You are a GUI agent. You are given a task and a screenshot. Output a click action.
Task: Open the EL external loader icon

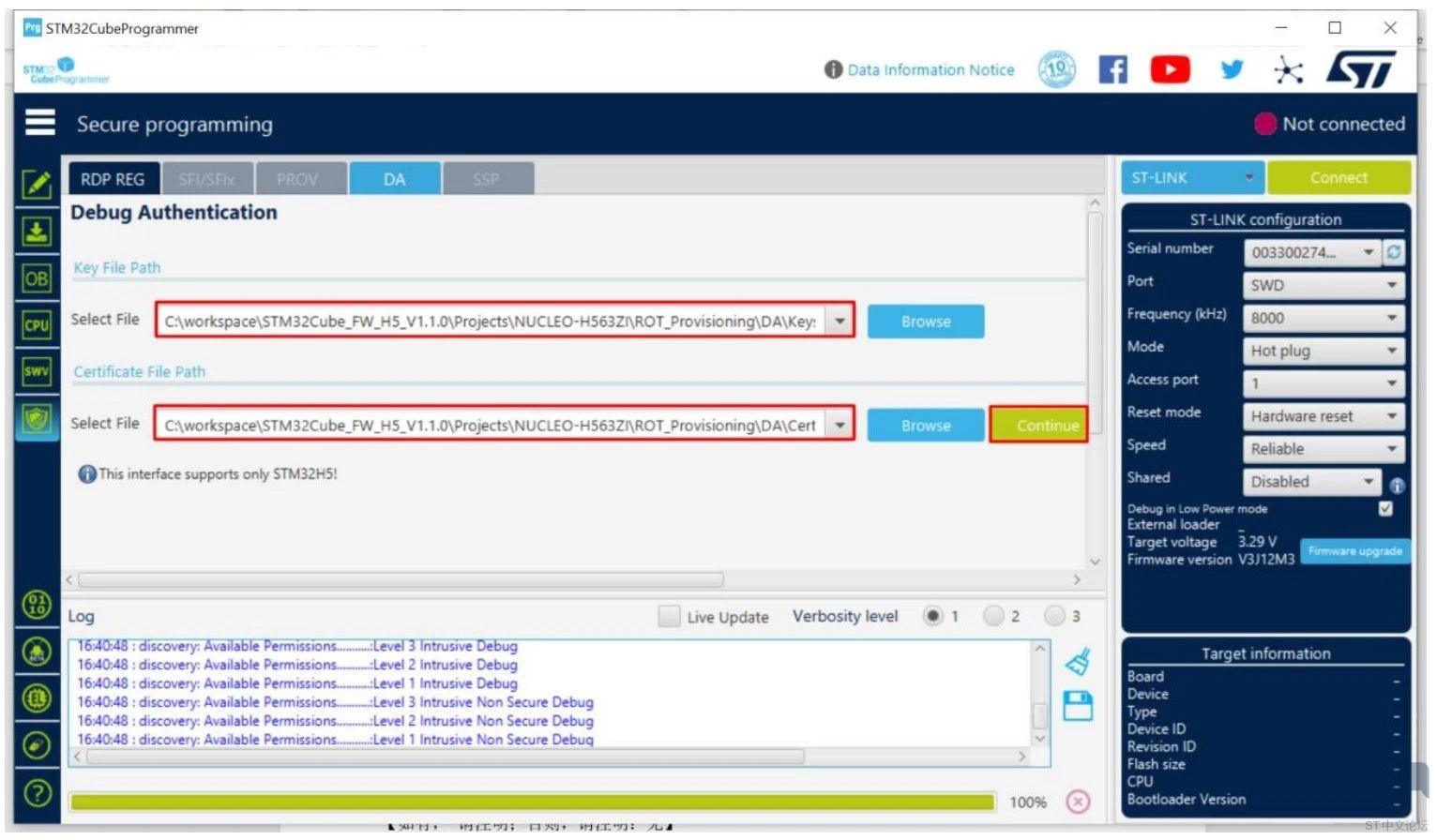coord(37,698)
